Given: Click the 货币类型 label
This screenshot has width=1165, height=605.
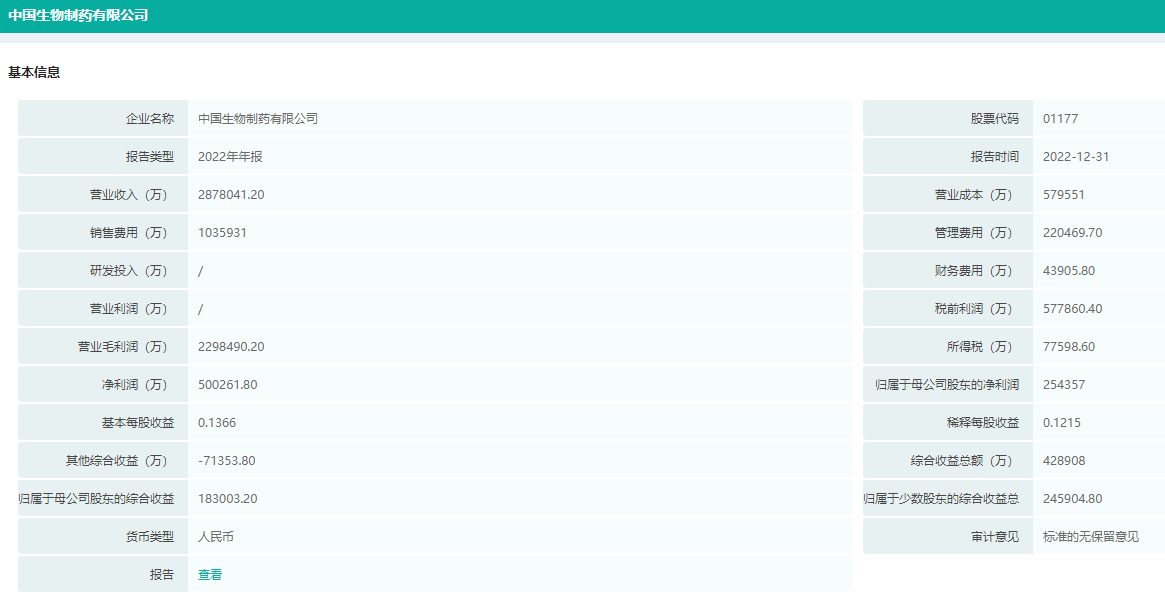Looking at the screenshot, I should click(x=150, y=536).
